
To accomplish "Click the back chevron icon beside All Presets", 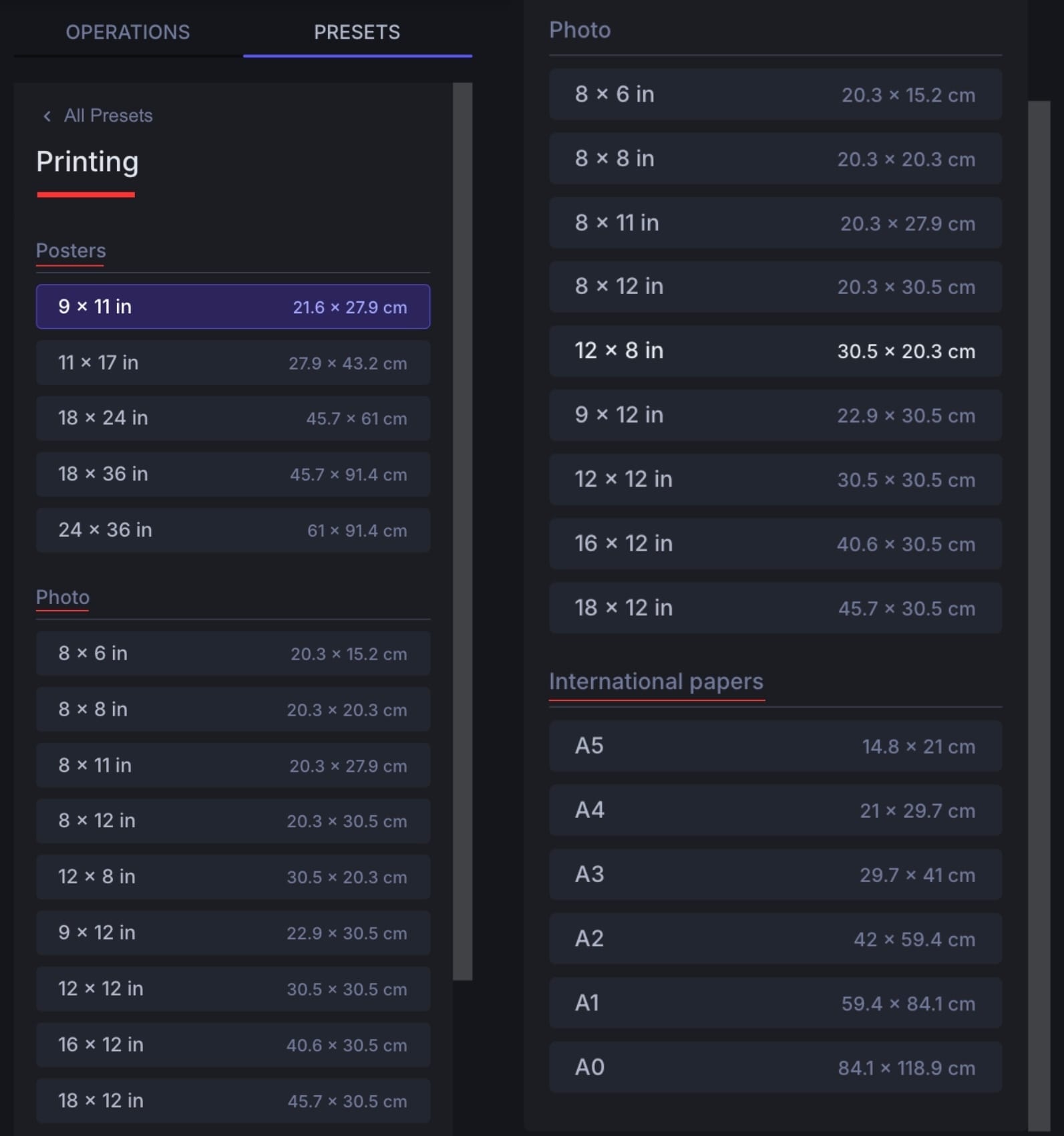I will (46, 116).
